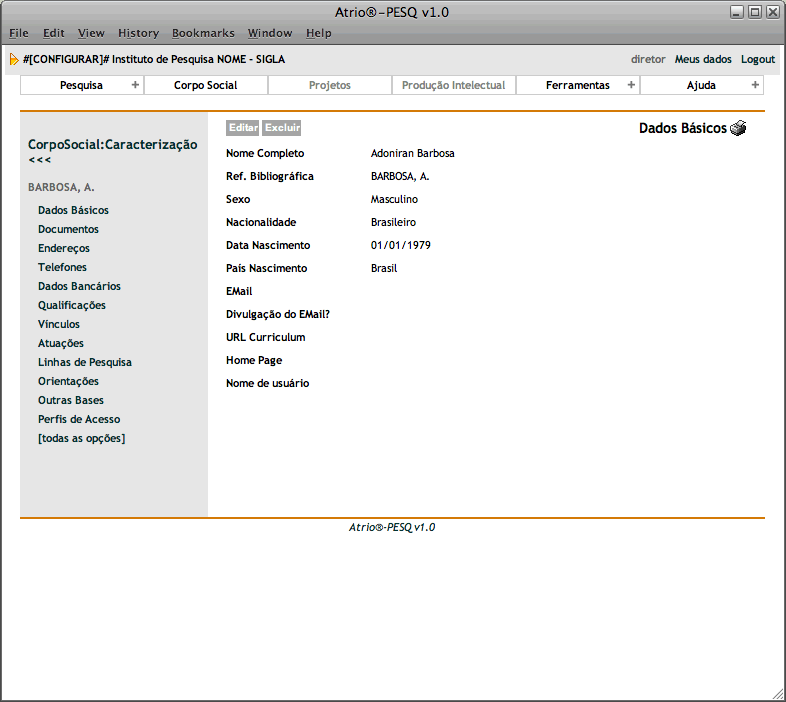Open Qualificações in the sidebar
Image resolution: width=786 pixels, height=702 pixels.
(71, 305)
